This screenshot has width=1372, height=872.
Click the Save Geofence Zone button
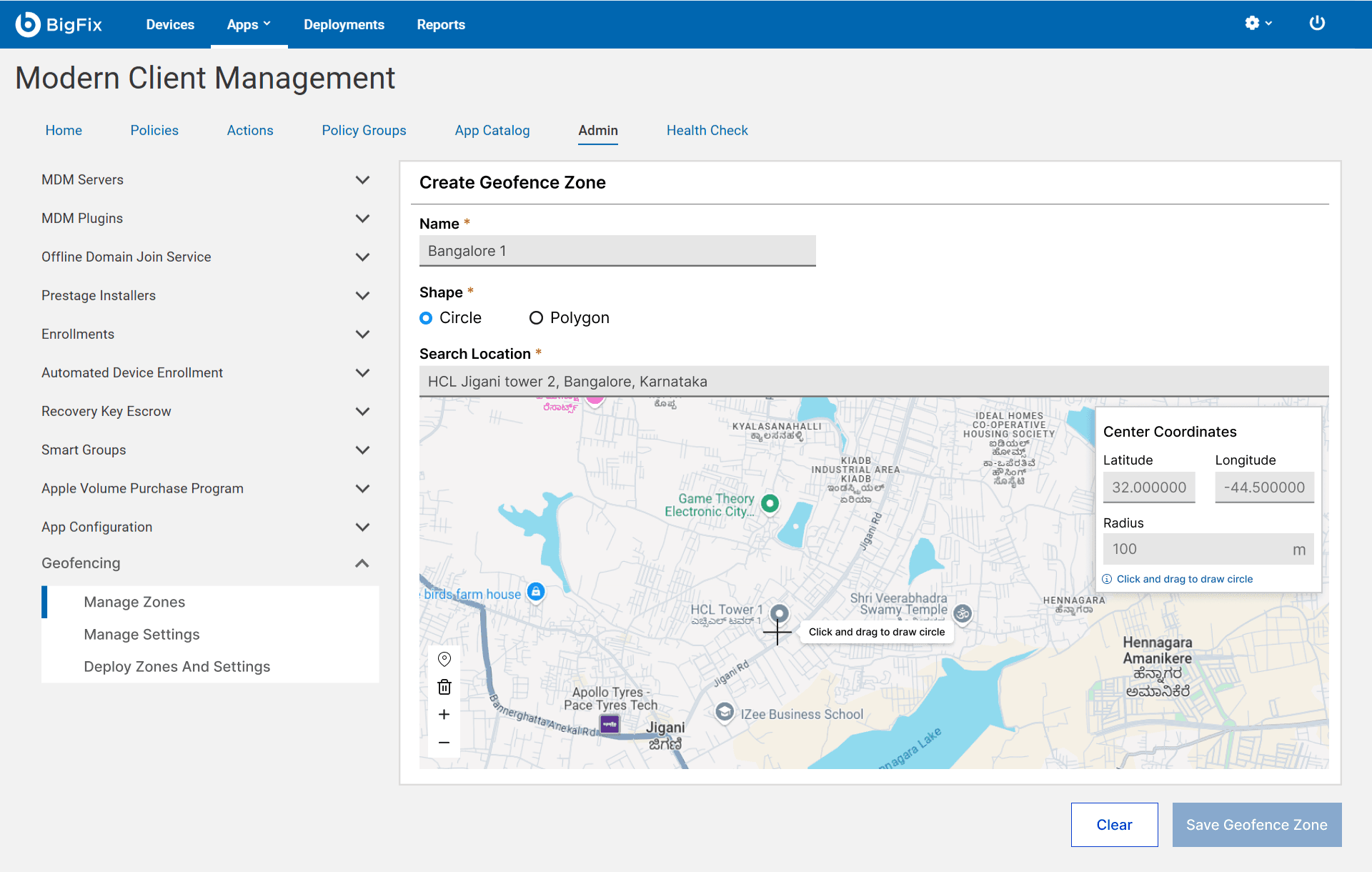(1257, 825)
